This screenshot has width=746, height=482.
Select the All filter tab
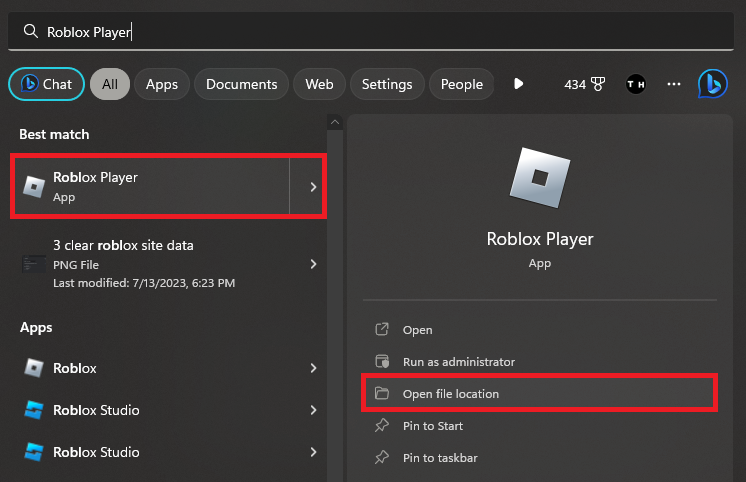(110, 84)
